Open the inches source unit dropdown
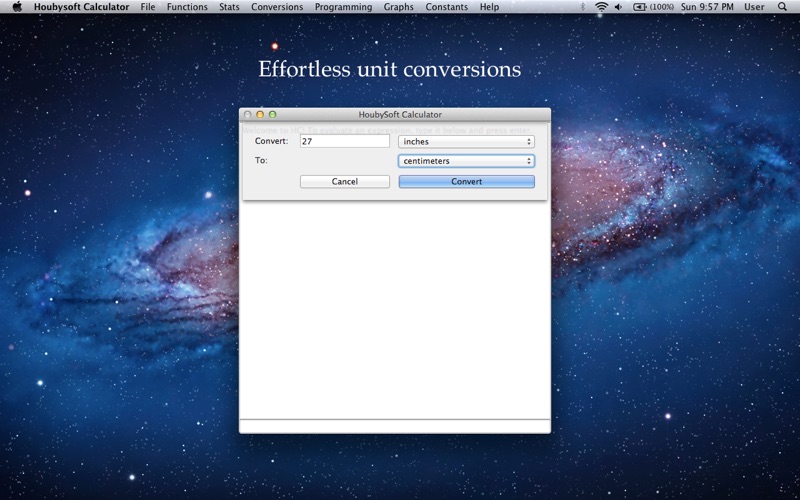Viewport: 800px width, 500px height. point(466,141)
